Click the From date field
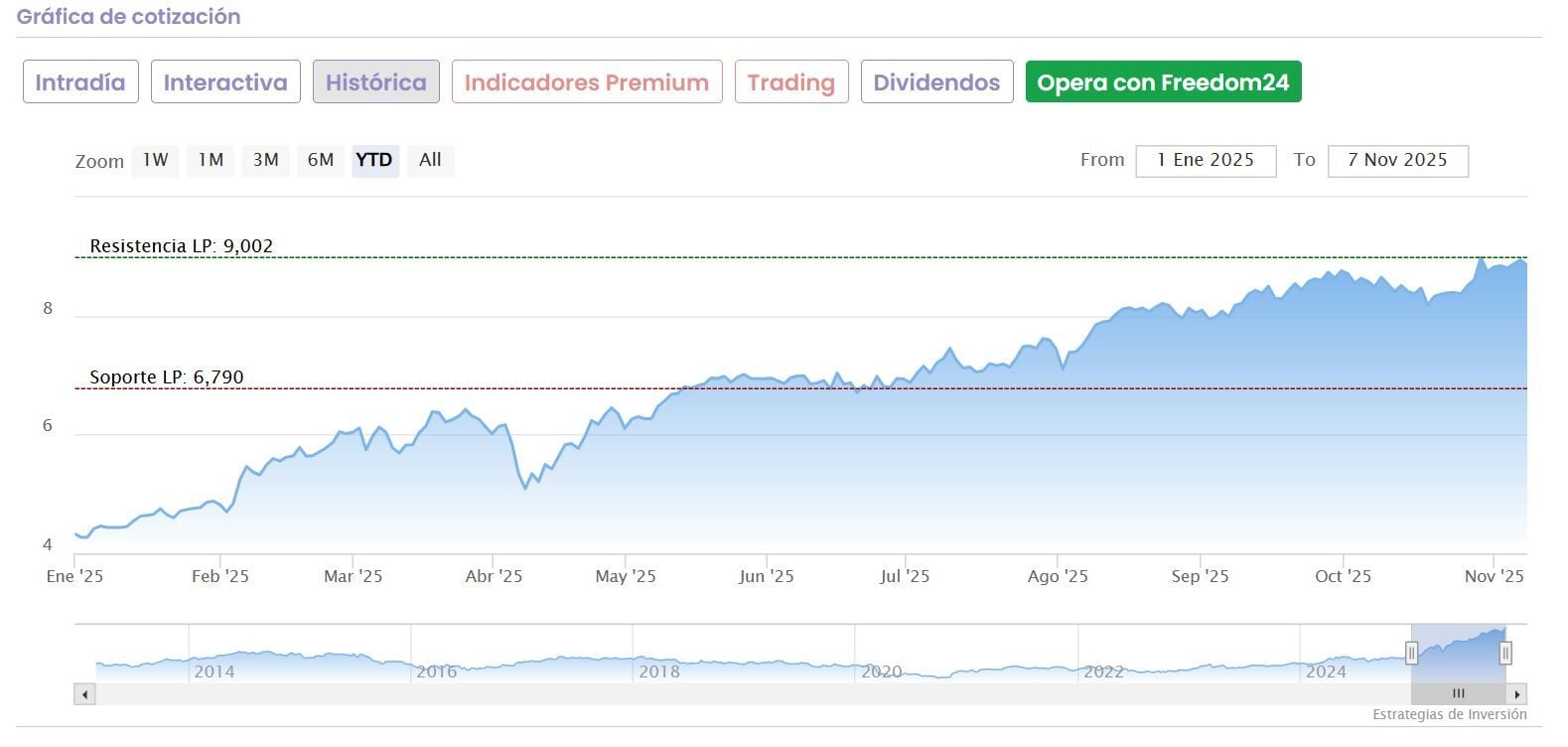1568x747 pixels. 1205,160
